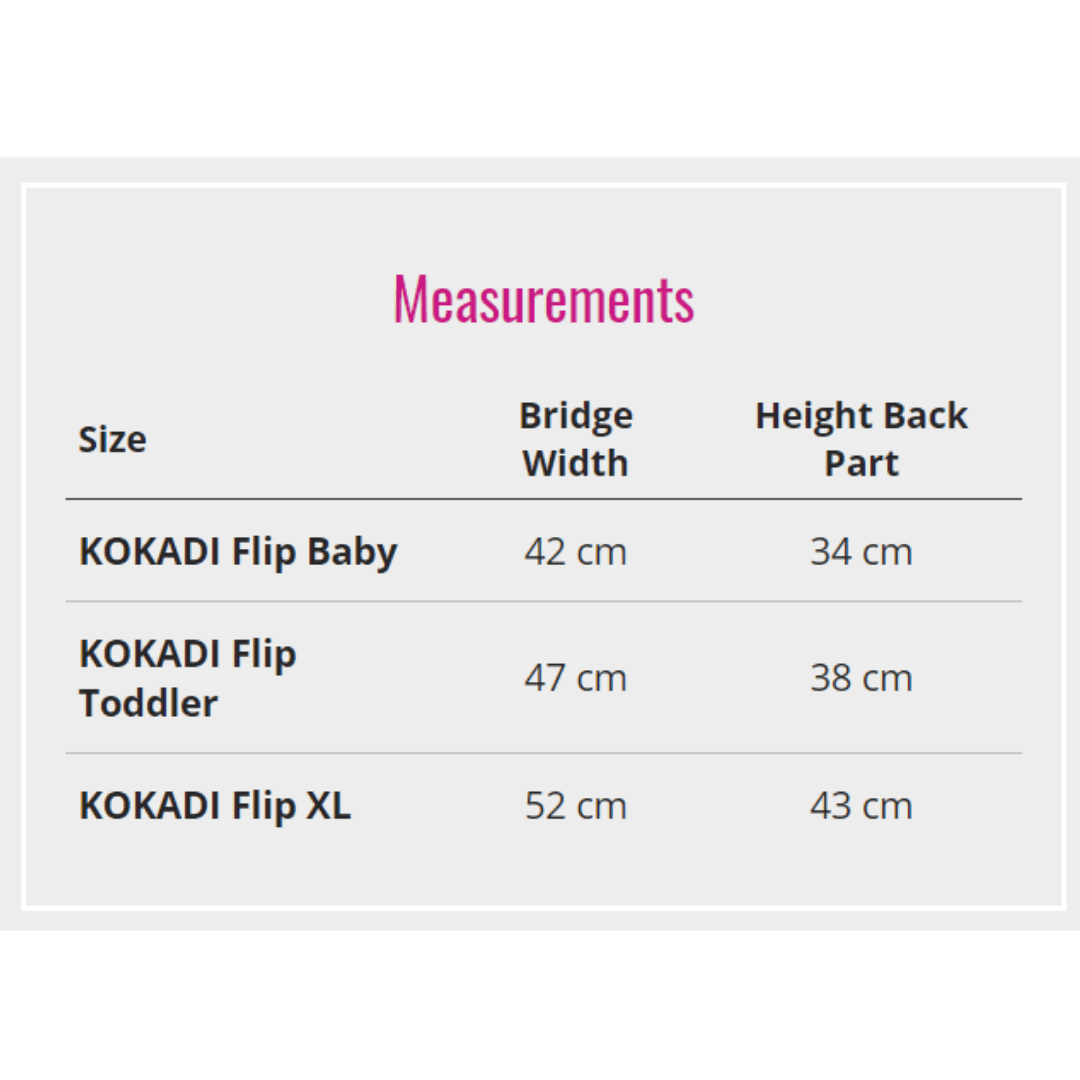Click the Height Back Part column header
1080x1080 pixels.
(x=861, y=439)
